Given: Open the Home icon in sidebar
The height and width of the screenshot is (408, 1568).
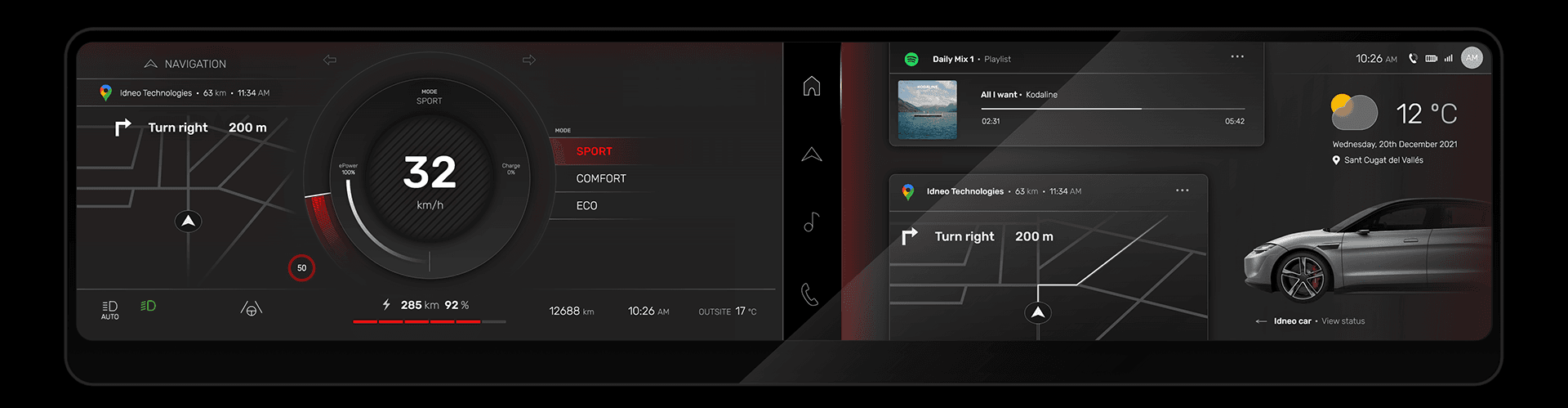Looking at the screenshot, I should (811, 86).
